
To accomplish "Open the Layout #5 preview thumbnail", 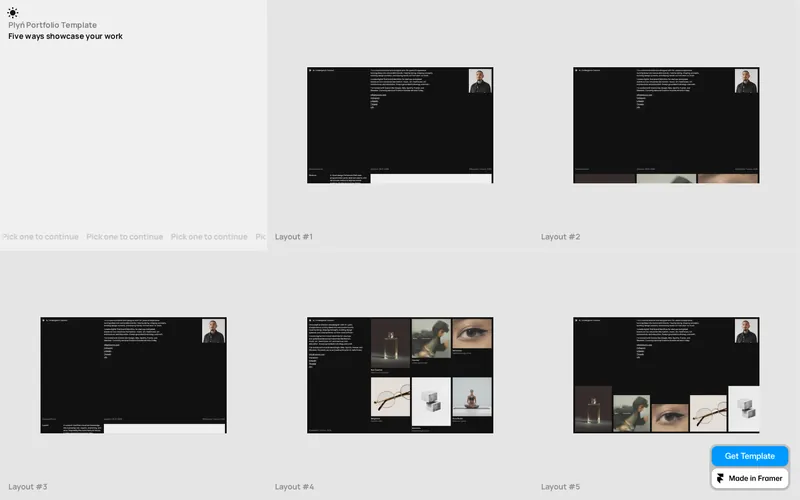I will (x=666, y=375).
